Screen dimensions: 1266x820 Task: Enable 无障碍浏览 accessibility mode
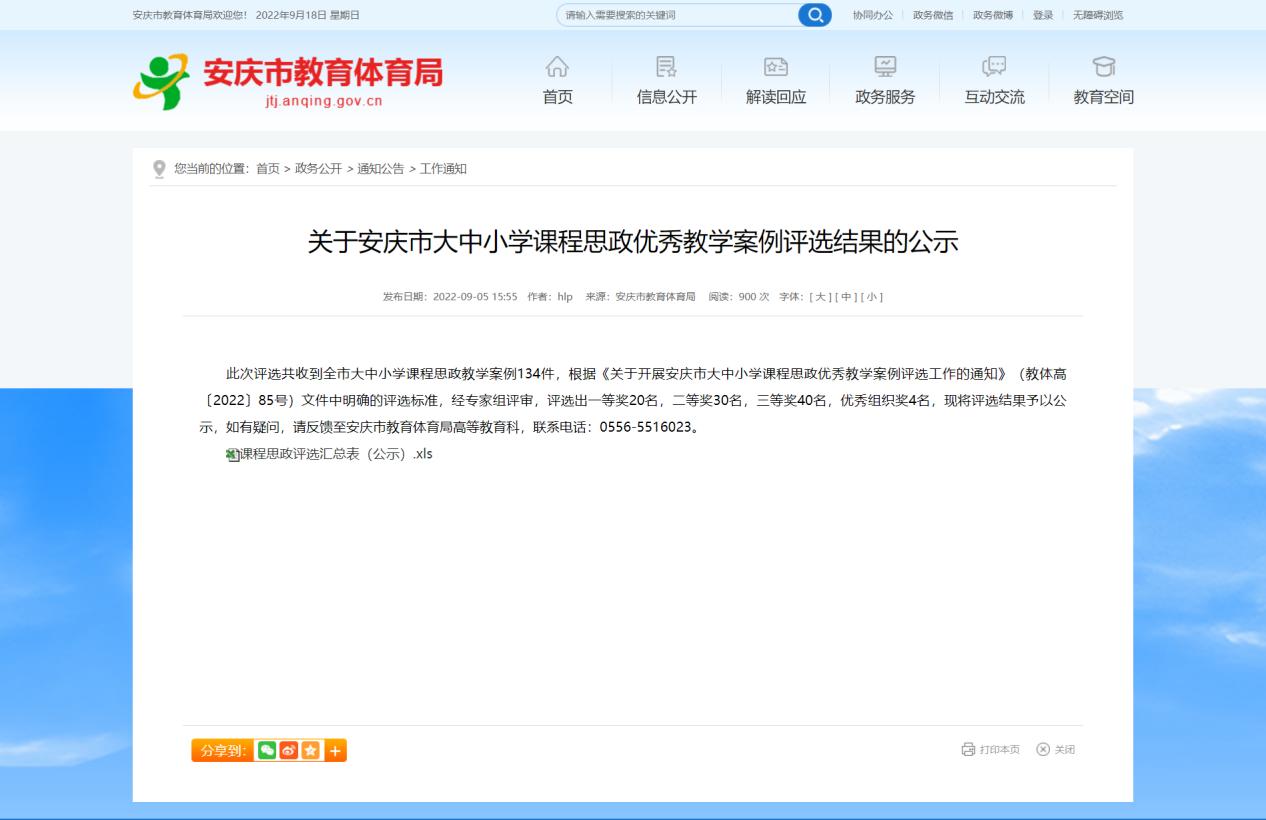tap(1100, 14)
